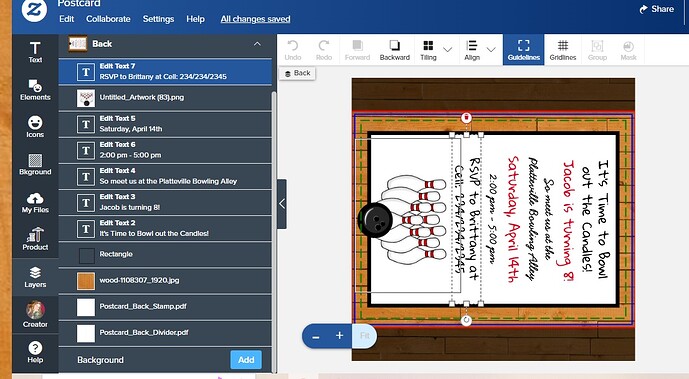The height and width of the screenshot is (379, 689).
Task: Open the Text tool in sidebar
Action: click(35, 52)
